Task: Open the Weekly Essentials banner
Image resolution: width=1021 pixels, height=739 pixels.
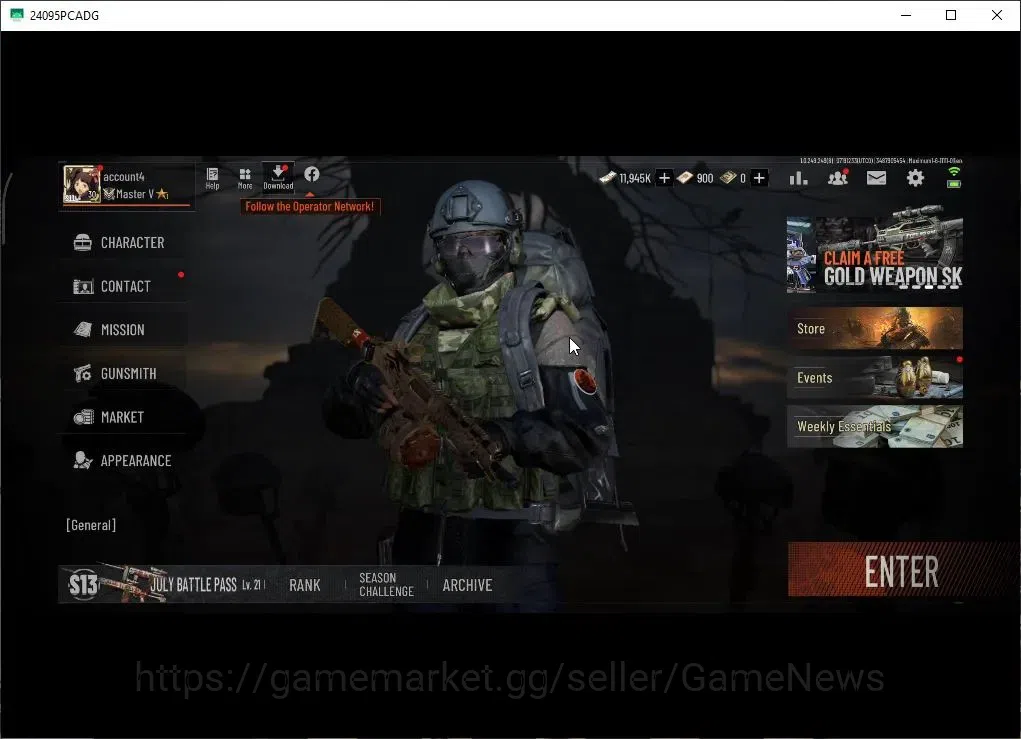Action: click(874, 426)
